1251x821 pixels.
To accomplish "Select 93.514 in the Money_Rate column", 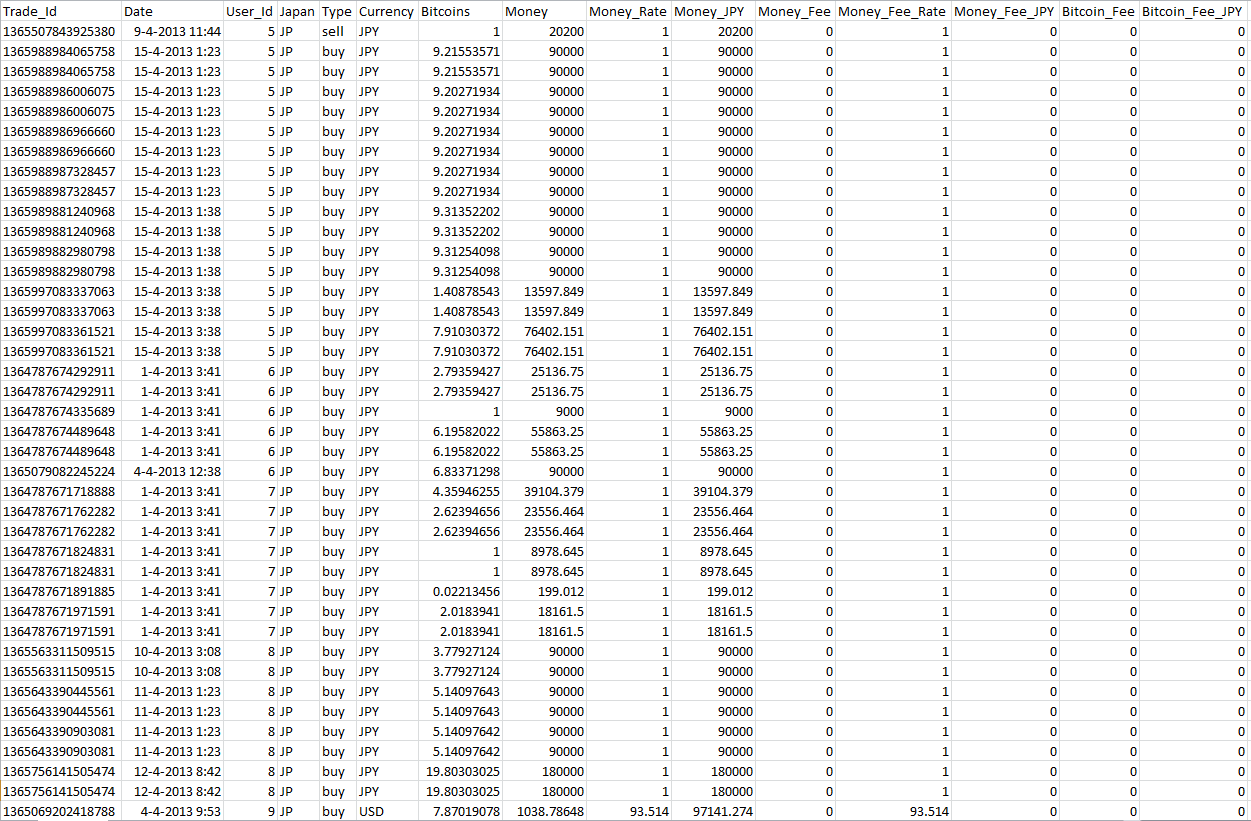I will 629,811.
